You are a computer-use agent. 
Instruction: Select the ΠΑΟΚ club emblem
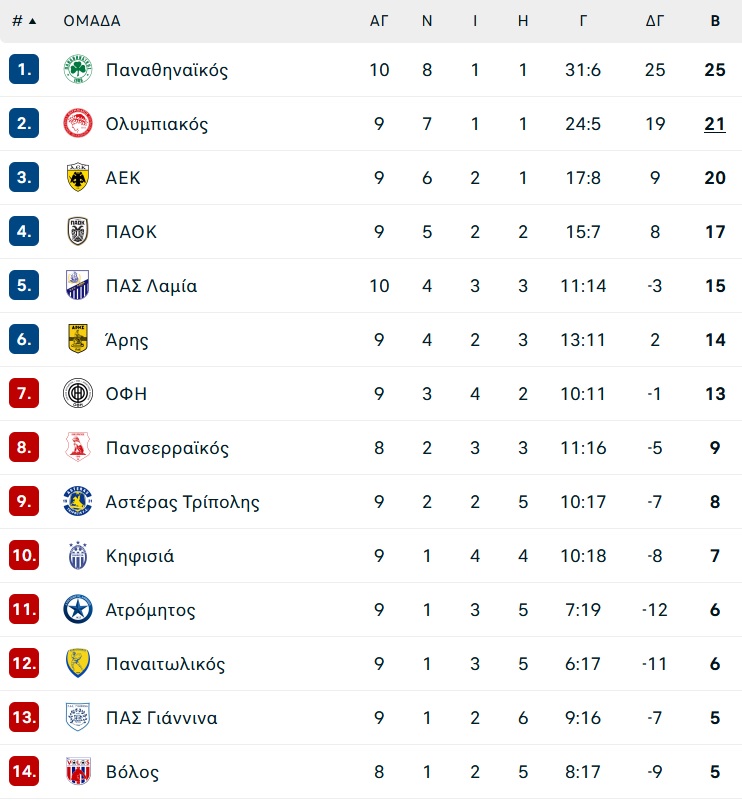click(x=78, y=231)
